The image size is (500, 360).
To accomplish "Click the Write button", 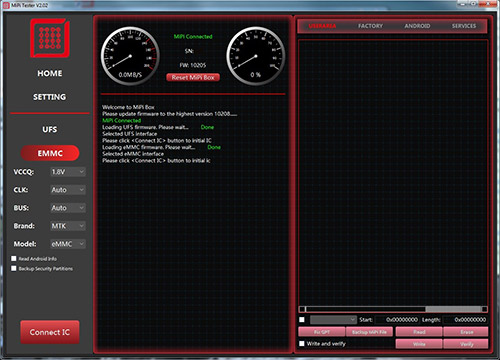I will point(419,344).
